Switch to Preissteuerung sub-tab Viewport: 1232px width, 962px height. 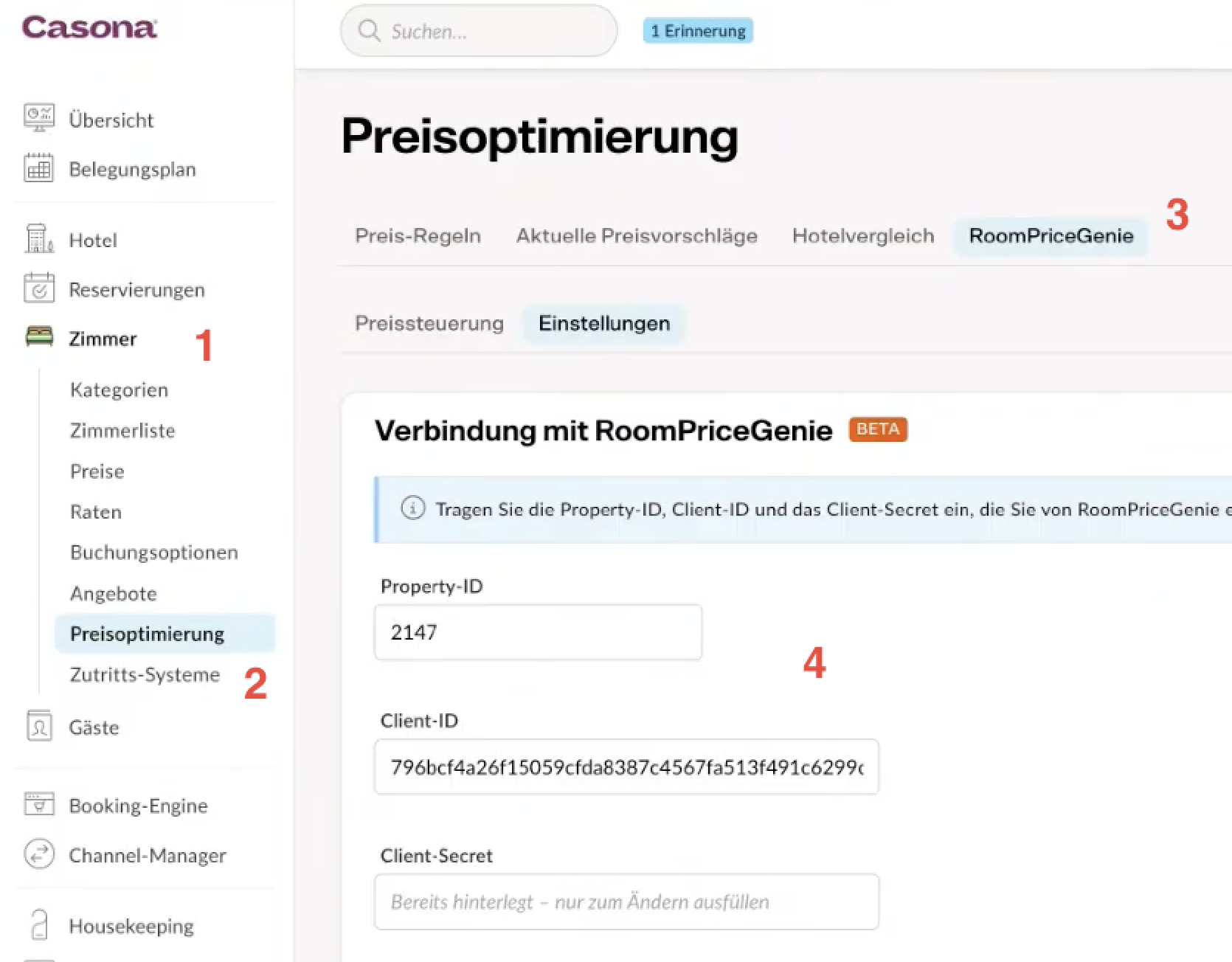[x=429, y=324]
